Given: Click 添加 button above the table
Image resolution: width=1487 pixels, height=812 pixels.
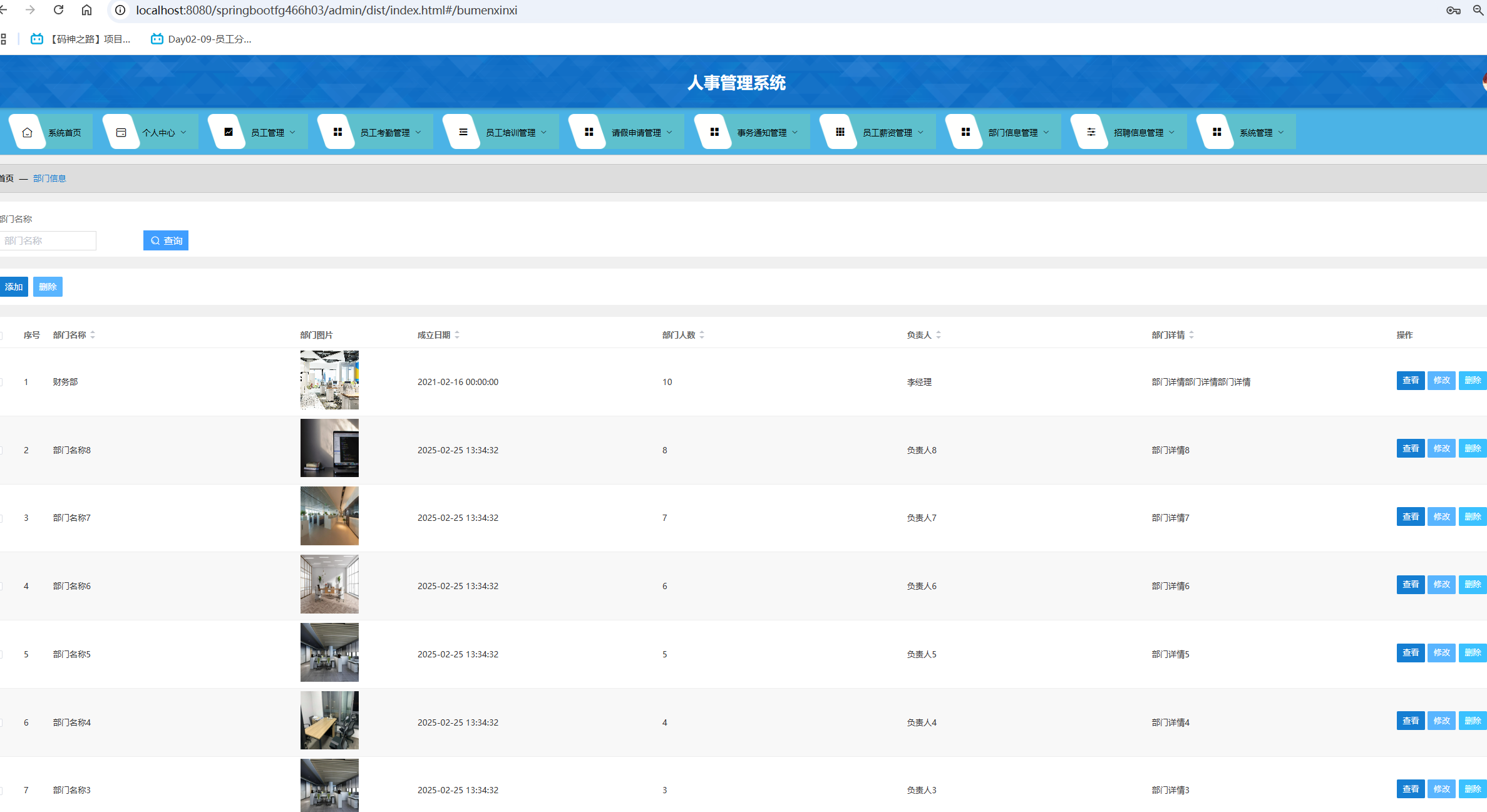Looking at the screenshot, I should pyautogui.click(x=14, y=287).
